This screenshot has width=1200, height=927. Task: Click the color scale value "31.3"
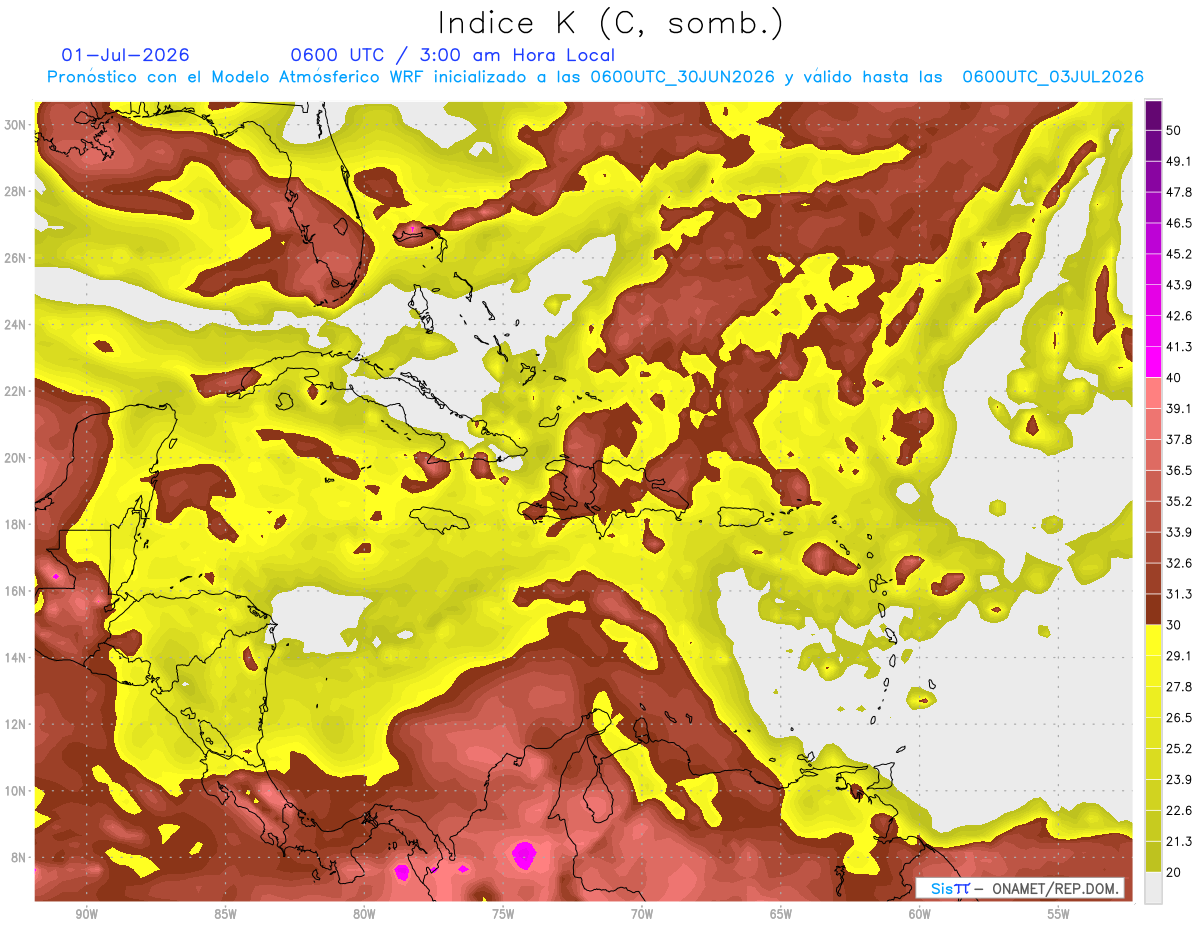pyautogui.click(x=1178, y=594)
